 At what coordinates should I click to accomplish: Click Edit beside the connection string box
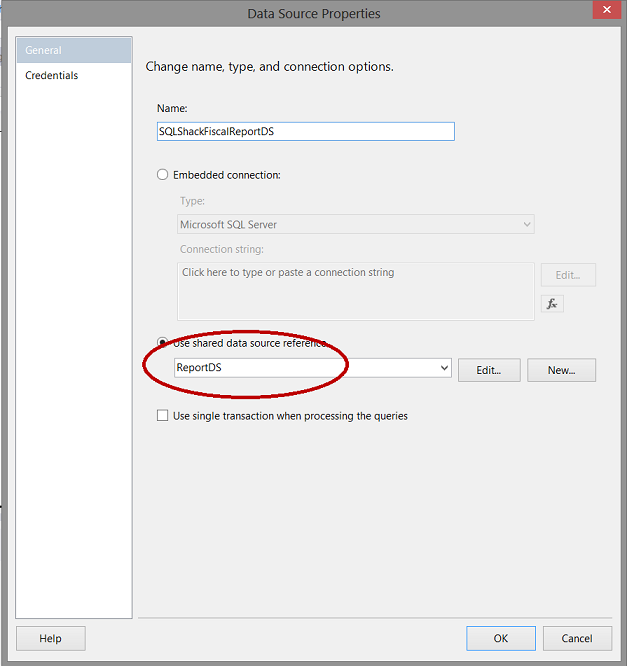568,275
